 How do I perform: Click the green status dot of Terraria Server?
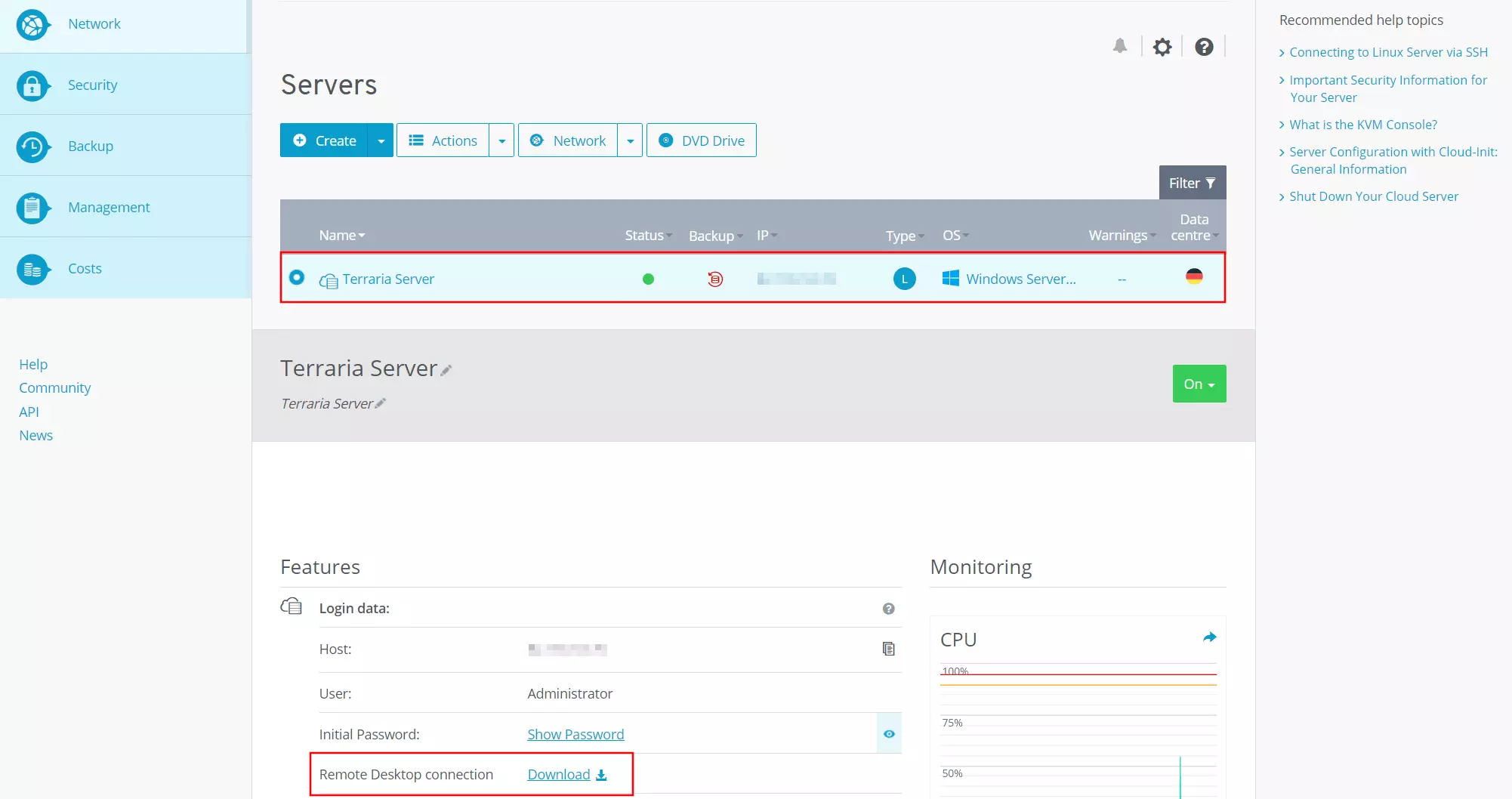[x=648, y=279]
